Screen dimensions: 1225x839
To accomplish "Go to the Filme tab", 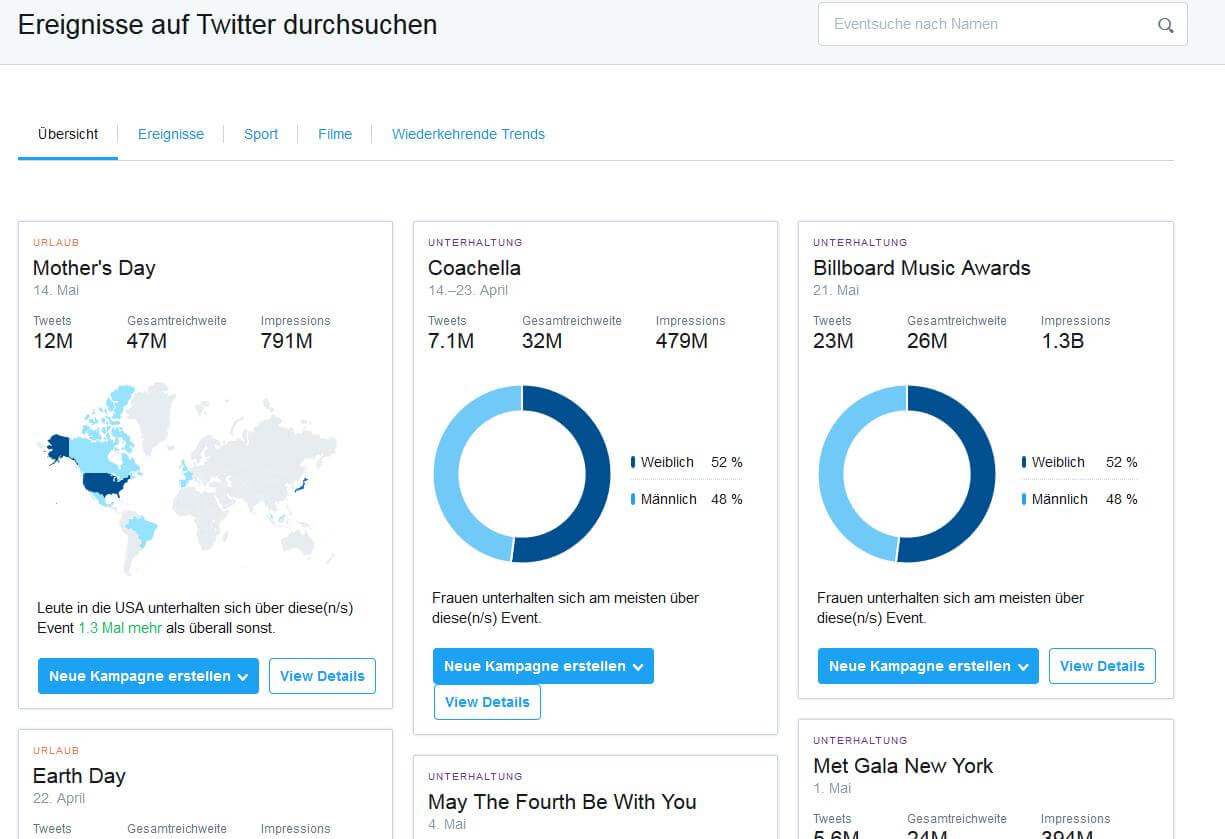I will (x=335, y=134).
